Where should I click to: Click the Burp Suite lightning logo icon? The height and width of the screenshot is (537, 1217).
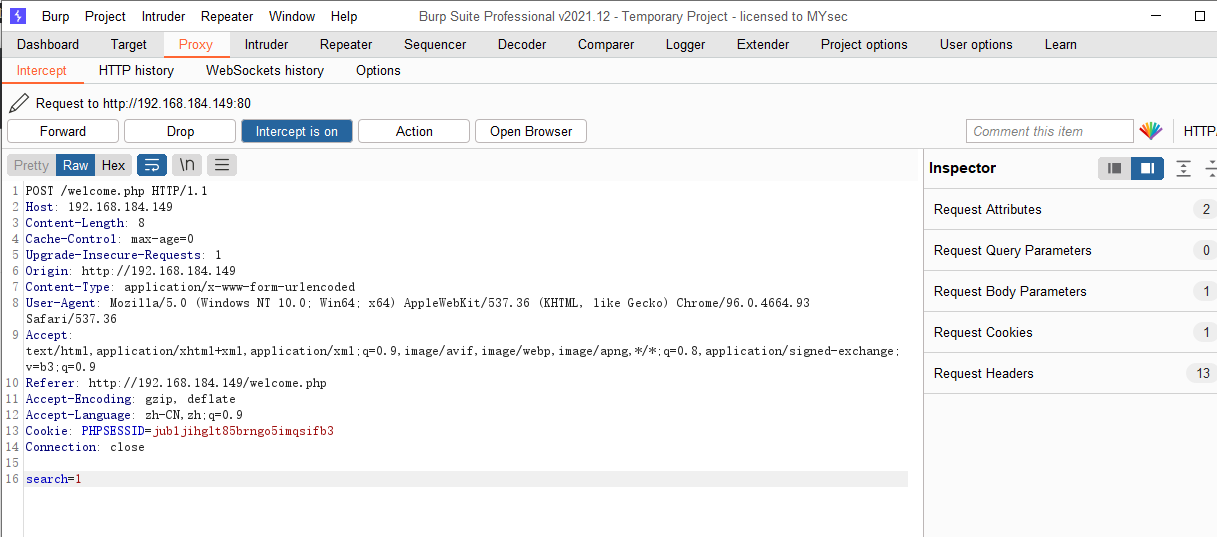point(18,16)
